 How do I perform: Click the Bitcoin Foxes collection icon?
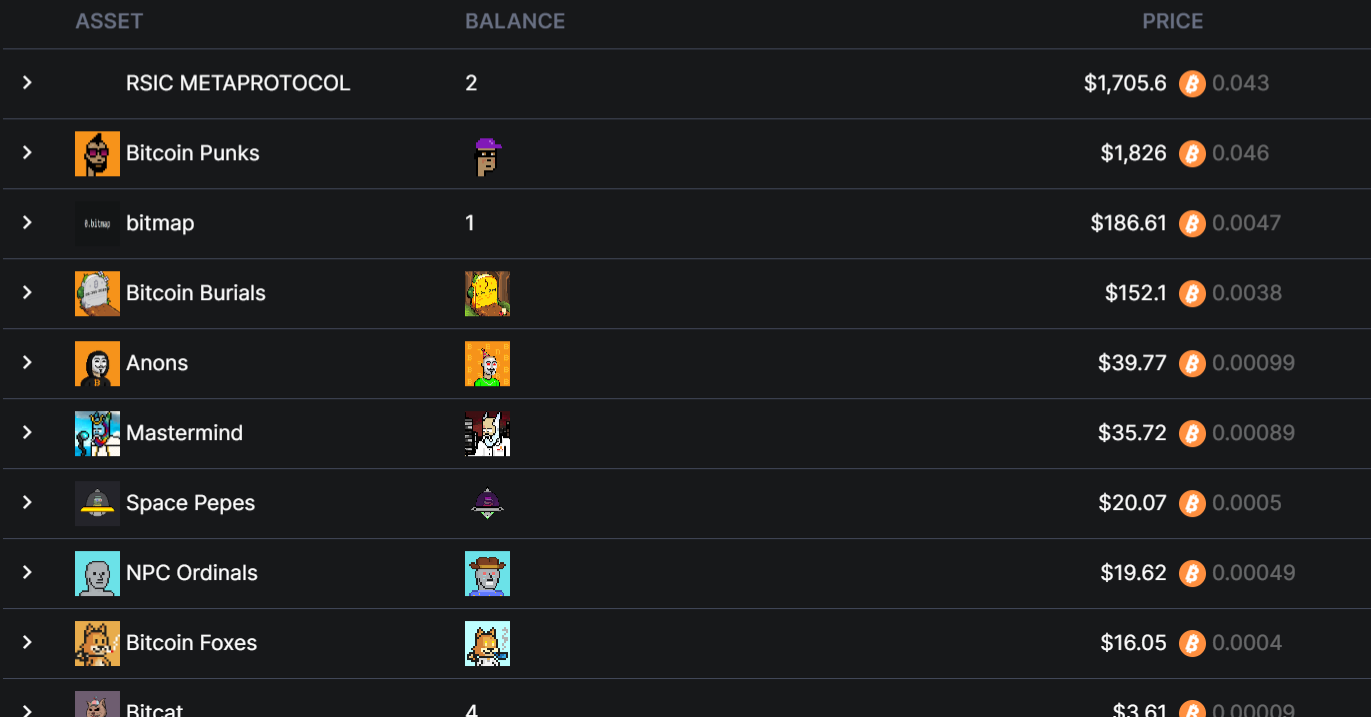(x=97, y=643)
